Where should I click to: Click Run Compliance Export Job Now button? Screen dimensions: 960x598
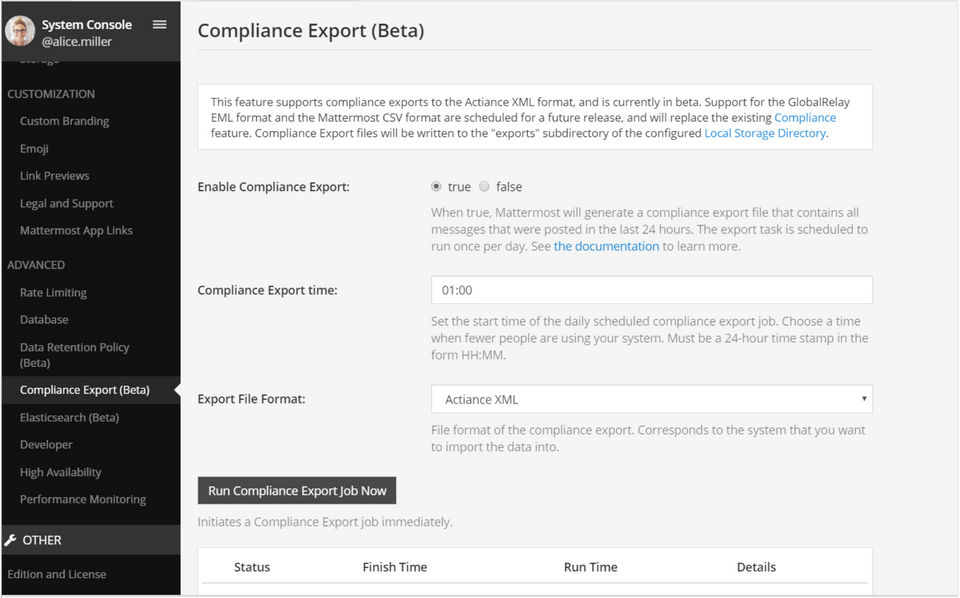click(297, 491)
